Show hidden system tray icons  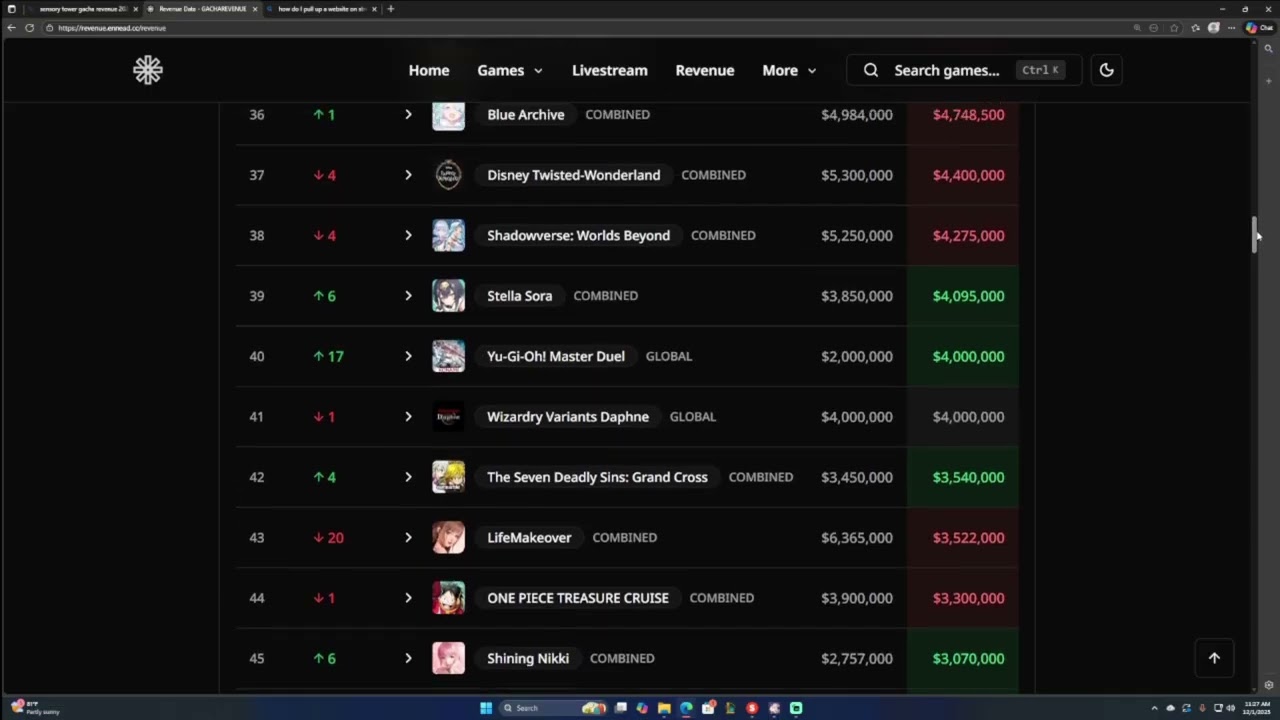pos(1154,708)
